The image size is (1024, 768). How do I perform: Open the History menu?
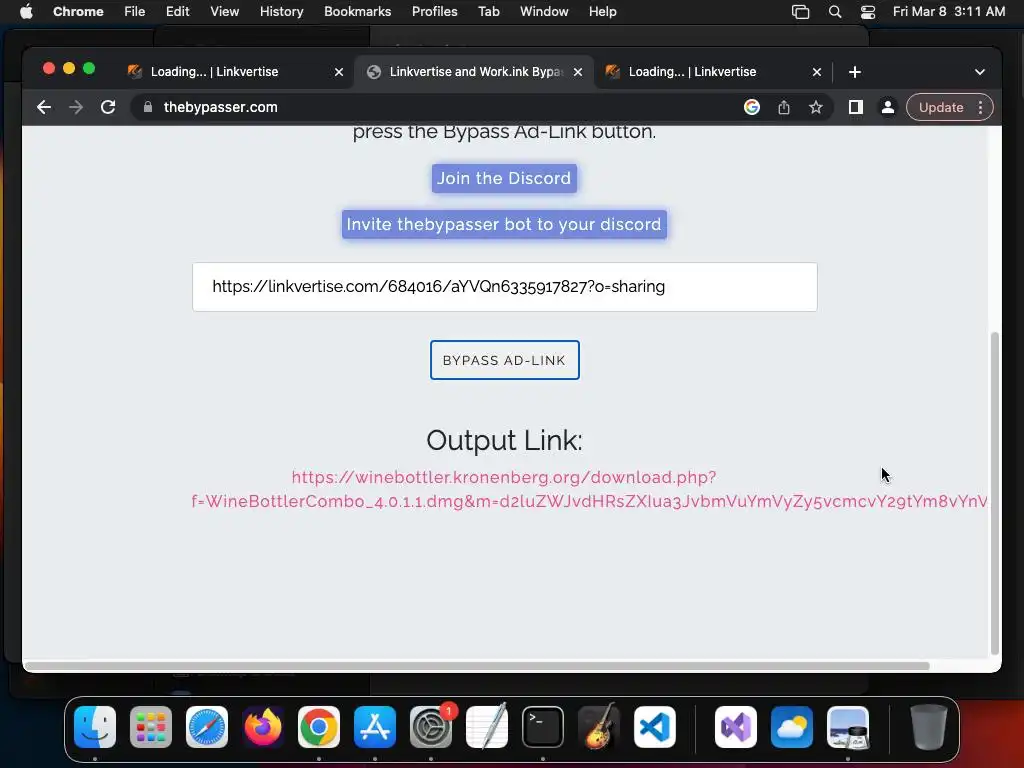point(281,12)
